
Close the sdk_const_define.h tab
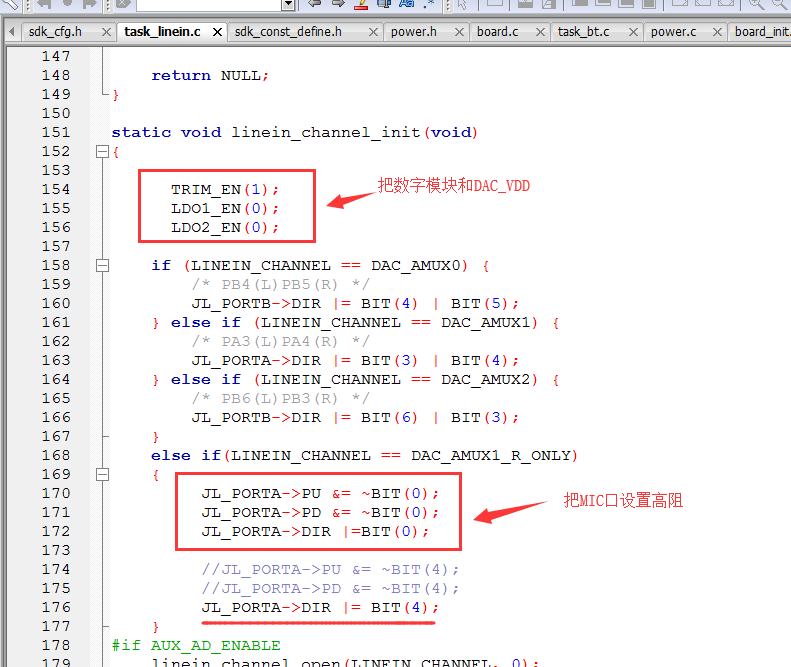click(x=373, y=32)
